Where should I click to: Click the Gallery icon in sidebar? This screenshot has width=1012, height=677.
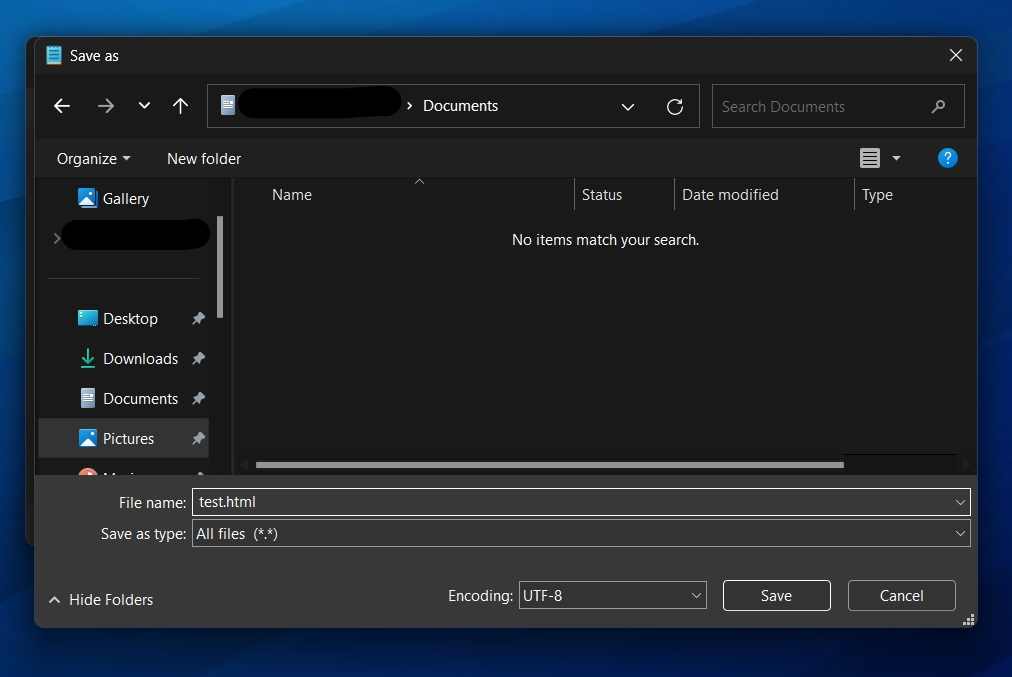tap(87, 198)
